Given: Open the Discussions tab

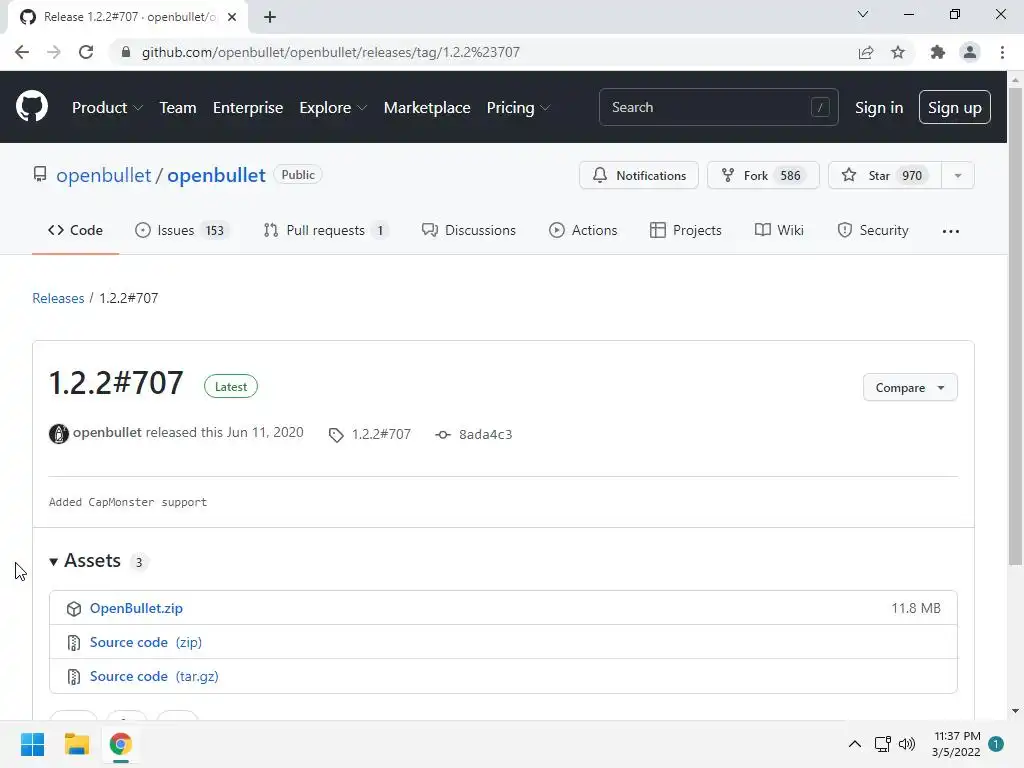Looking at the screenshot, I should click(x=468, y=230).
